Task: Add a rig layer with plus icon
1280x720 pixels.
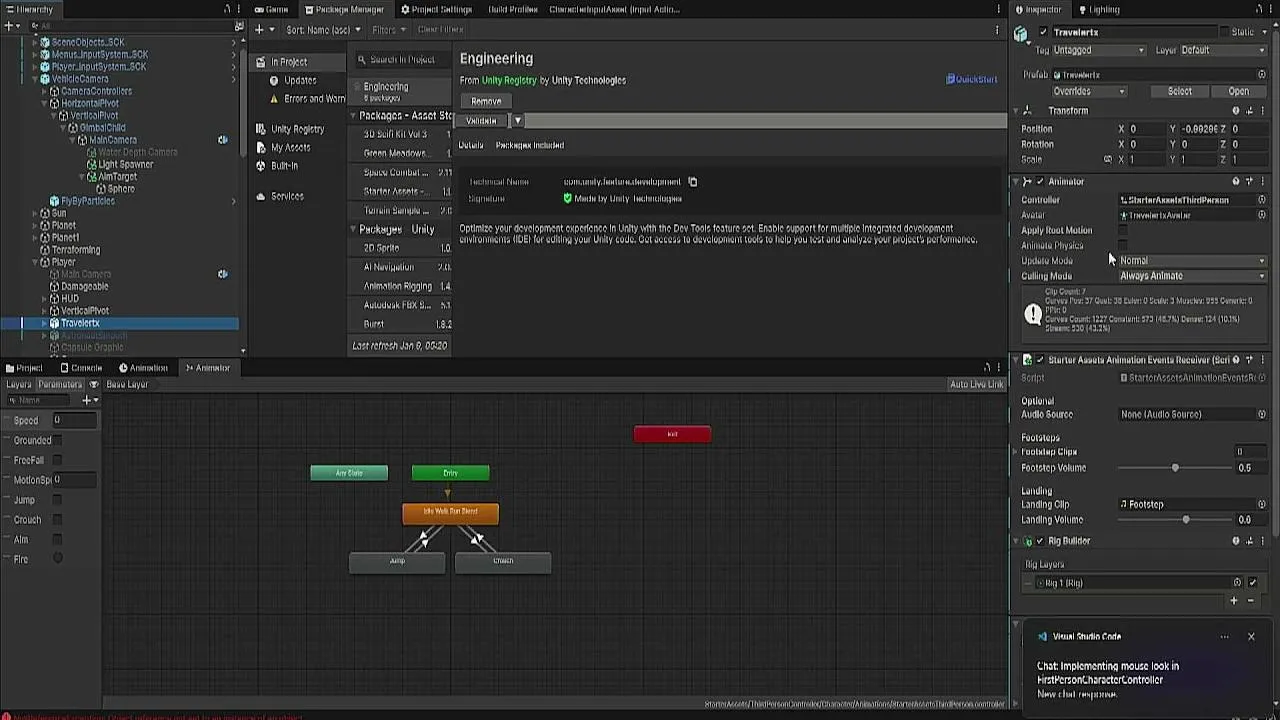Action: (x=1234, y=601)
